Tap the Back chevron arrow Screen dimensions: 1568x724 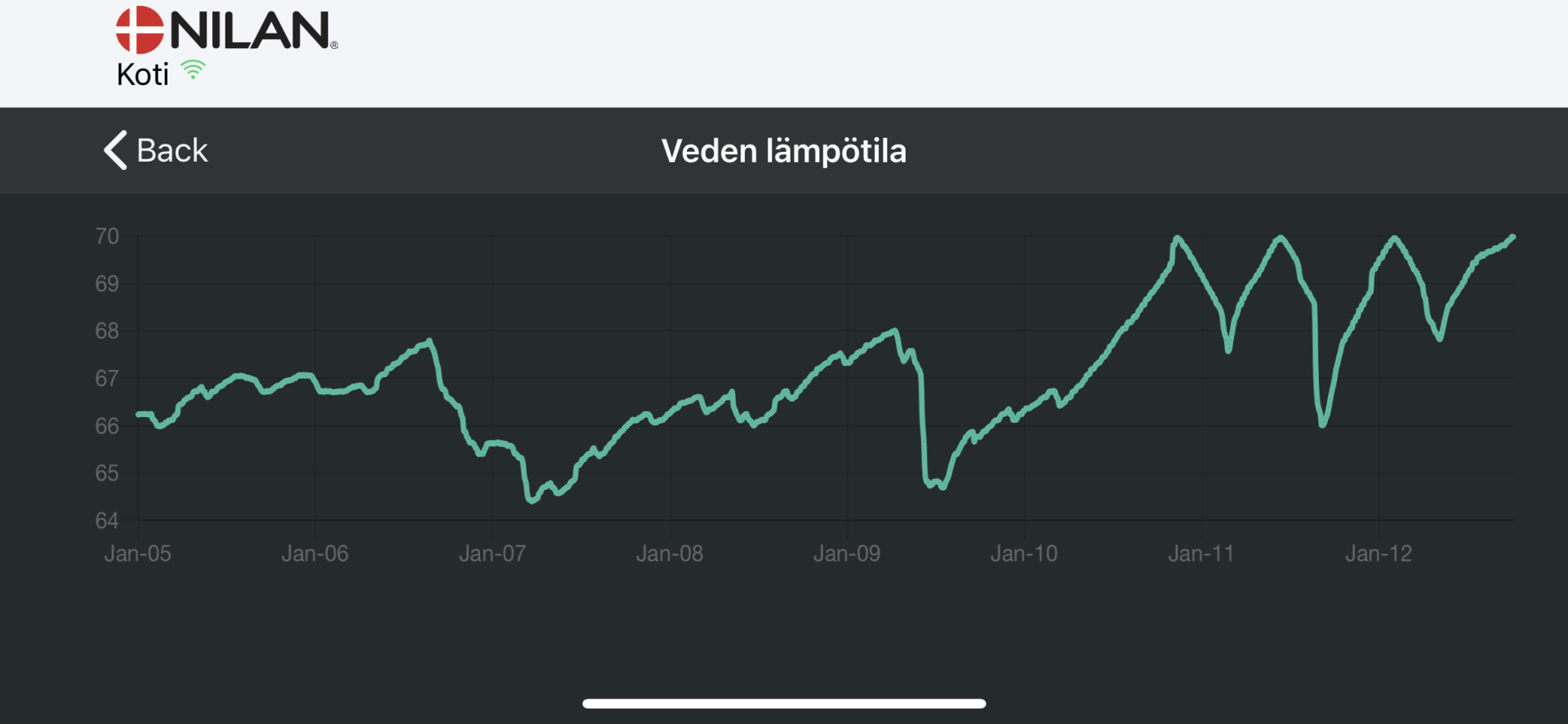click(116, 150)
